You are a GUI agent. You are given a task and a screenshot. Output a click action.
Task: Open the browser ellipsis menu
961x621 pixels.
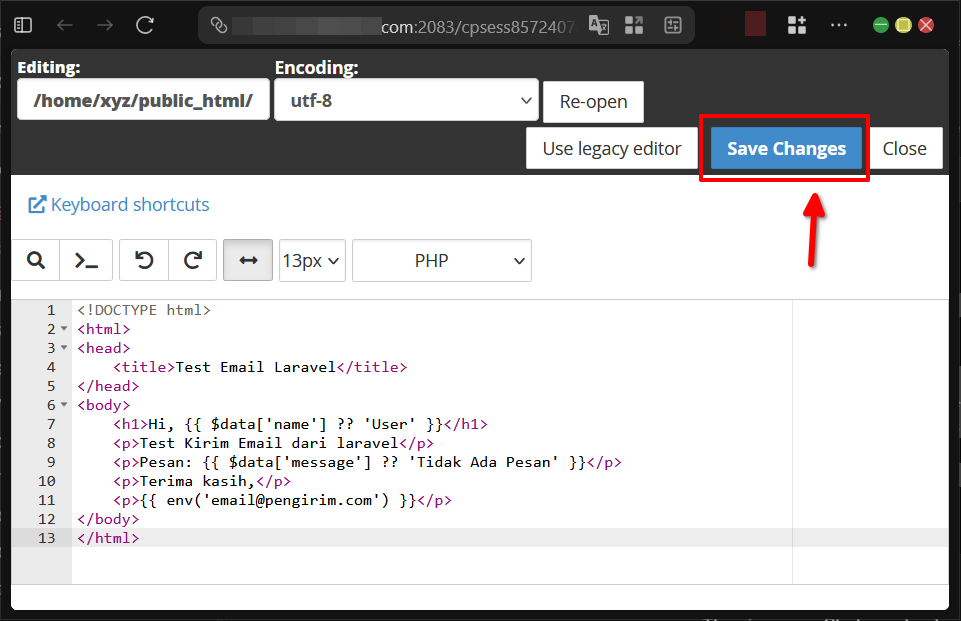pos(838,24)
